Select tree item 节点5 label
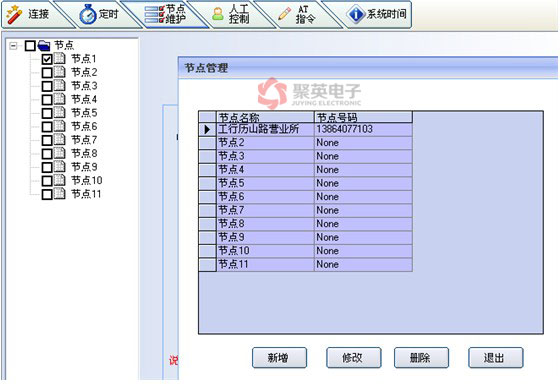The image size is (560, 388). tap(84, 113)
